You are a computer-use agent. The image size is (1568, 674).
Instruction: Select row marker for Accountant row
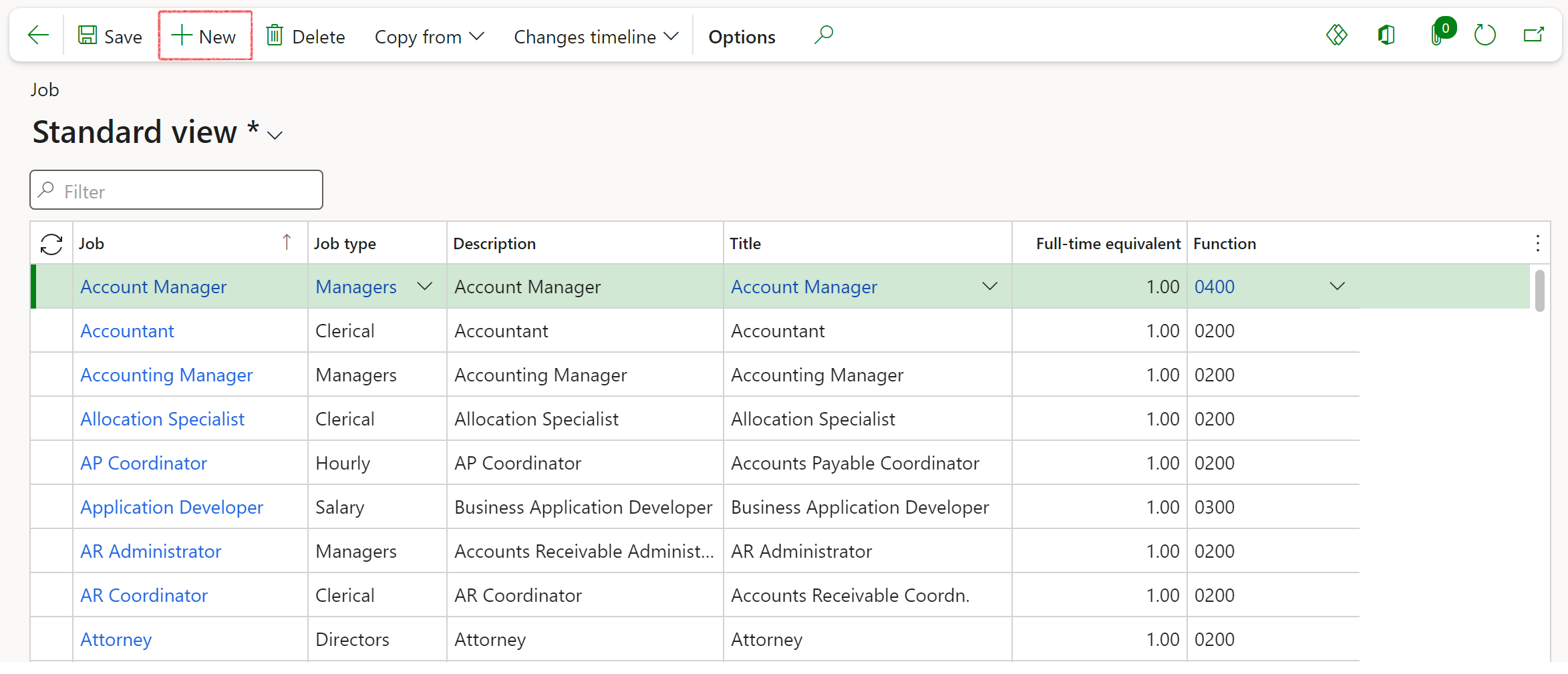[51, 331]
